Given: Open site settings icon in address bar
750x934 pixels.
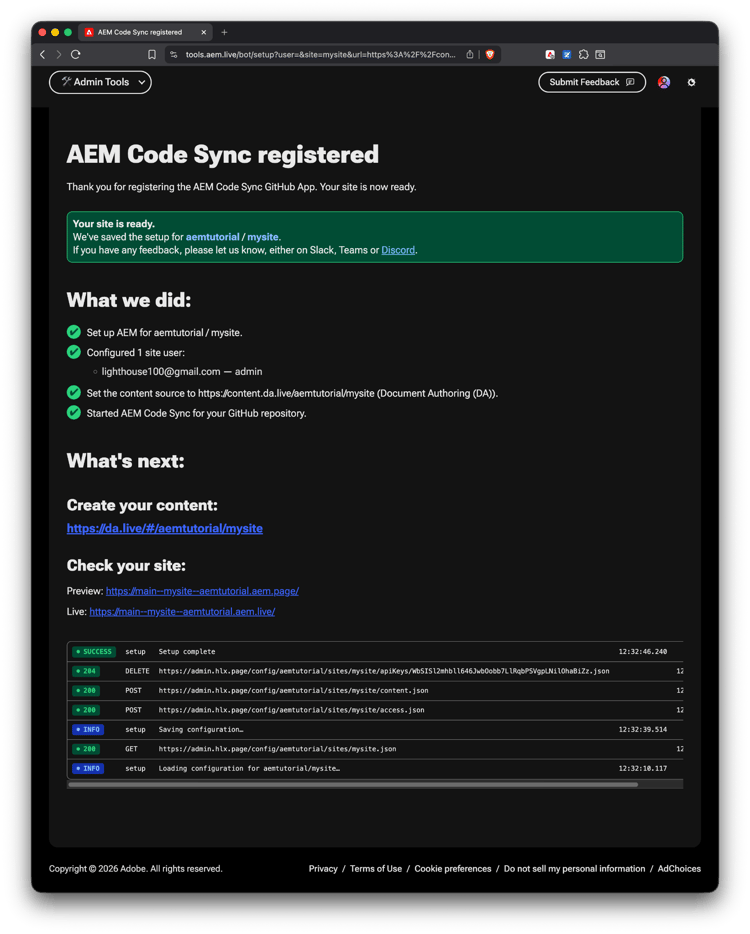Looking at the screenshot, I should tap(173, 55).
